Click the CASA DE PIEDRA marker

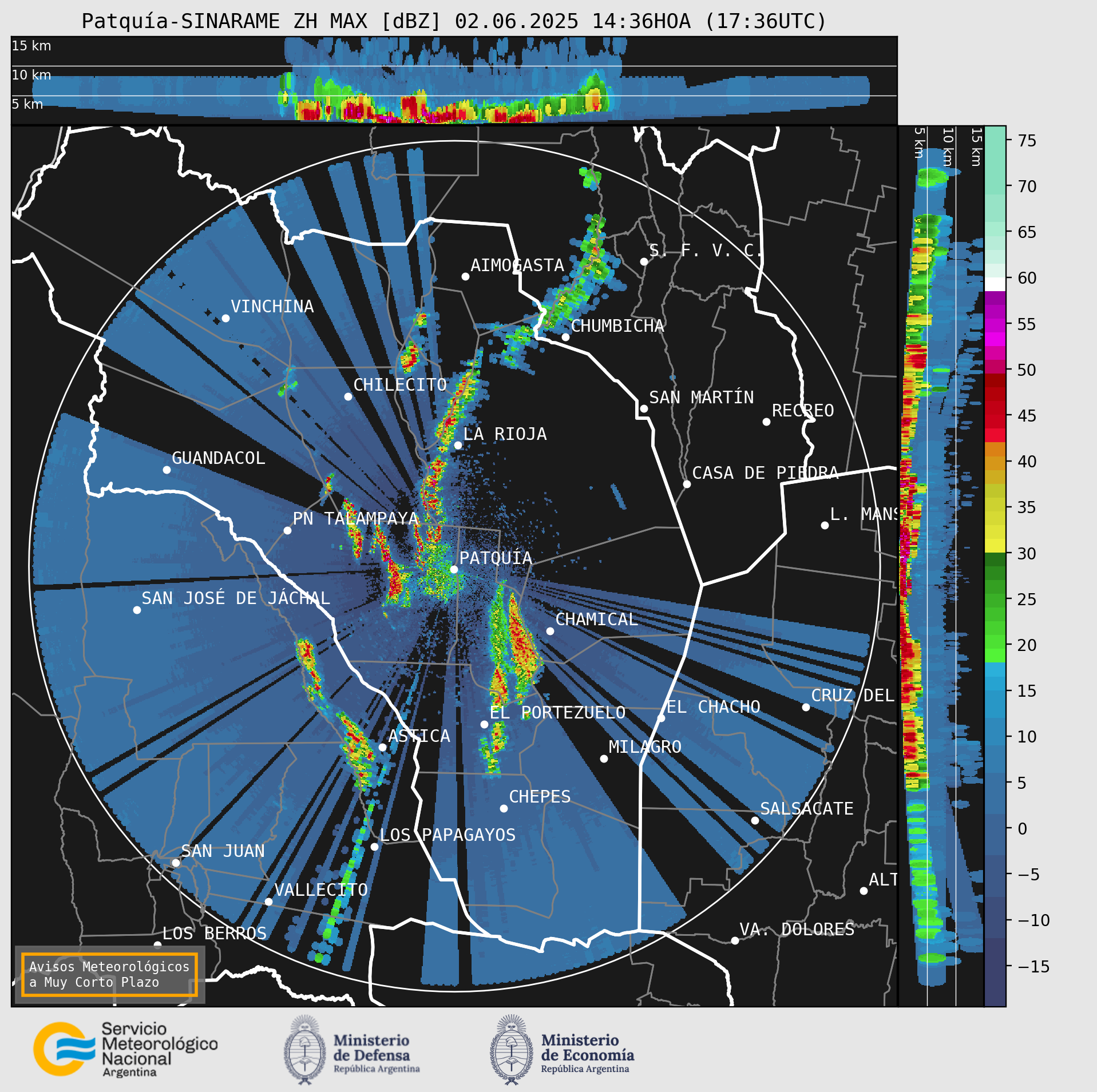[687, 484]
